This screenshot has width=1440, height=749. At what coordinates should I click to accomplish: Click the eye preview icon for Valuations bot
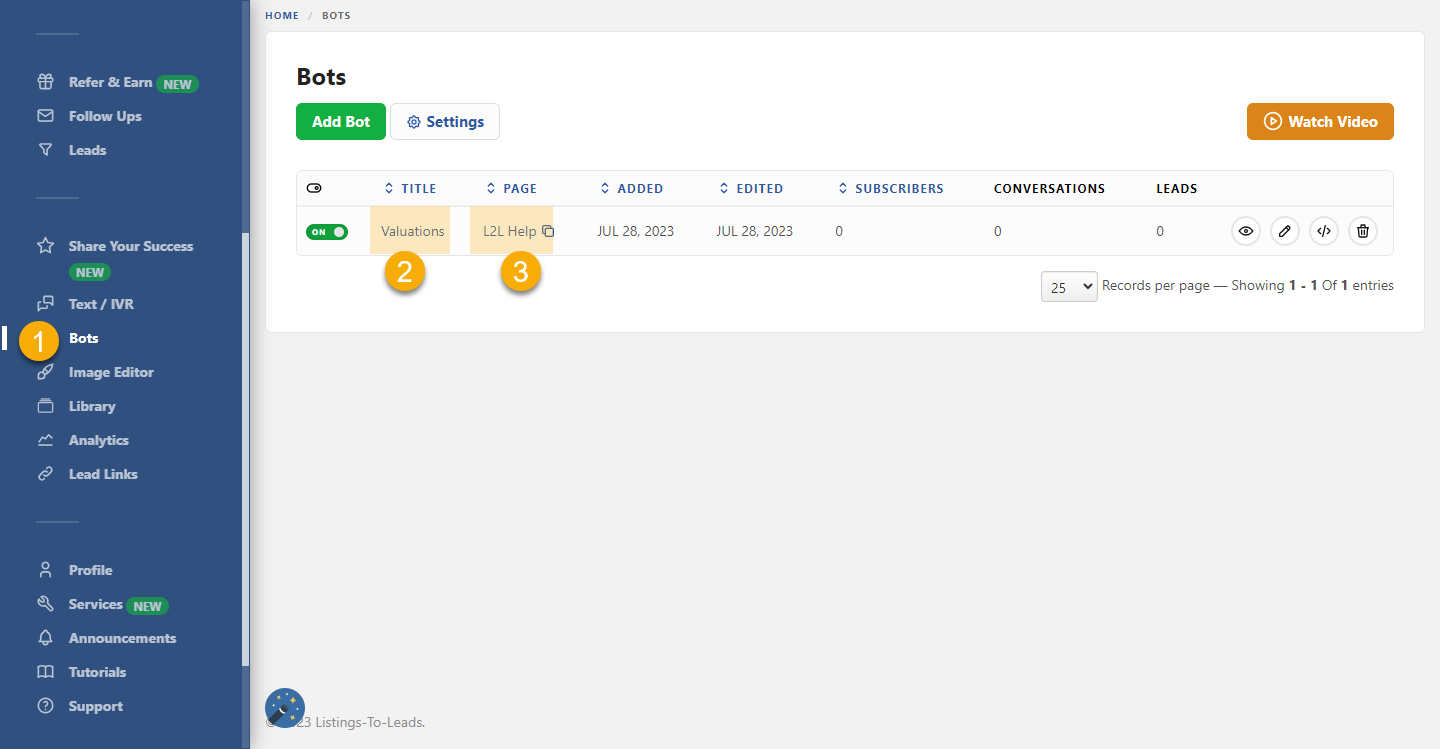[1245, 231]
